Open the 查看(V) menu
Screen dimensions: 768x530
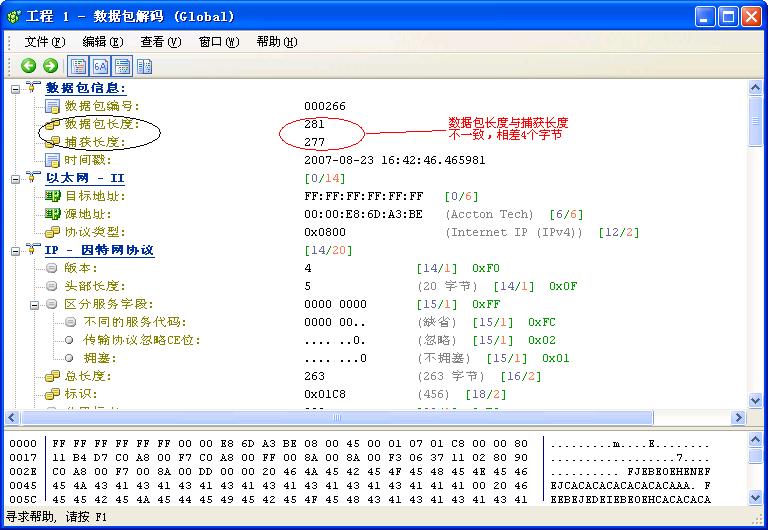160,42
